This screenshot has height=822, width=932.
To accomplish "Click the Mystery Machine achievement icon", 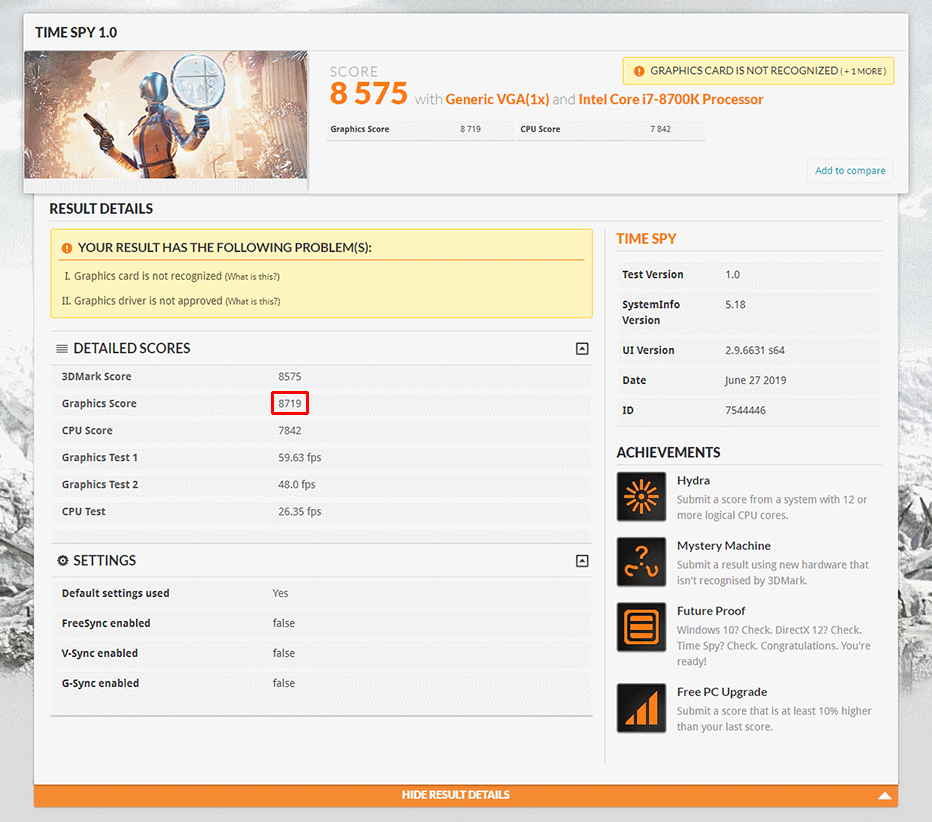I will (641, 562).
